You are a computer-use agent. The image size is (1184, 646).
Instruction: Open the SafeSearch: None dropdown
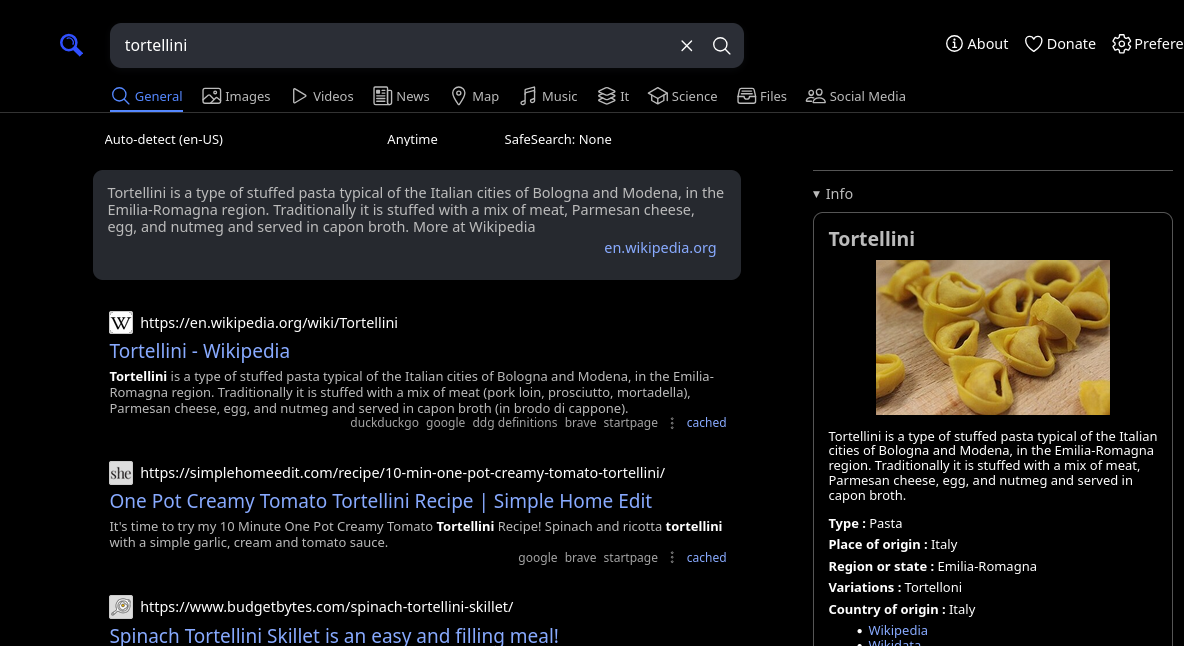[x=558, y=140]
